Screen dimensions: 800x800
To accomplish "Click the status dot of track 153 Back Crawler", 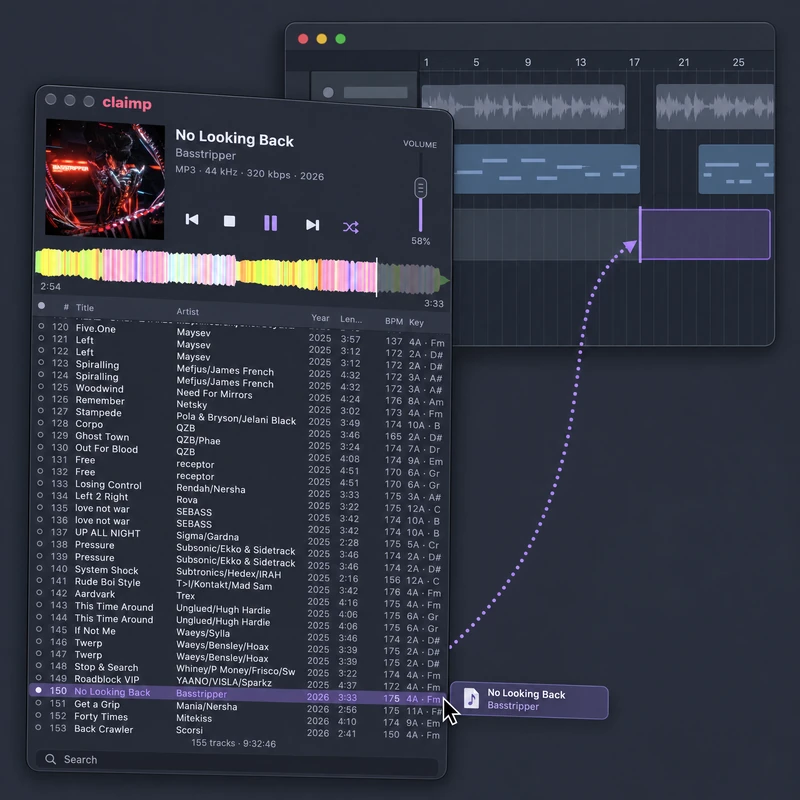I will 38,728.
